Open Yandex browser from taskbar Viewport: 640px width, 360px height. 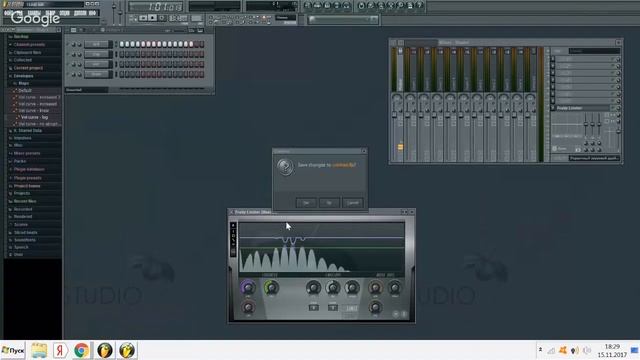(60, 350)
